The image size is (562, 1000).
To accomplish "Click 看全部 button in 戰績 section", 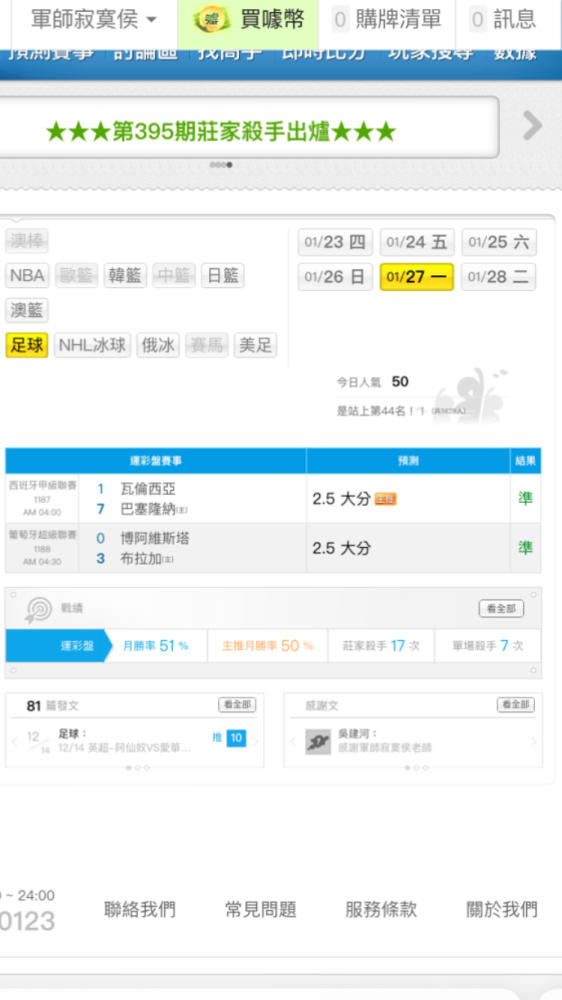I will pyautogui.click(x=501, y=609).
